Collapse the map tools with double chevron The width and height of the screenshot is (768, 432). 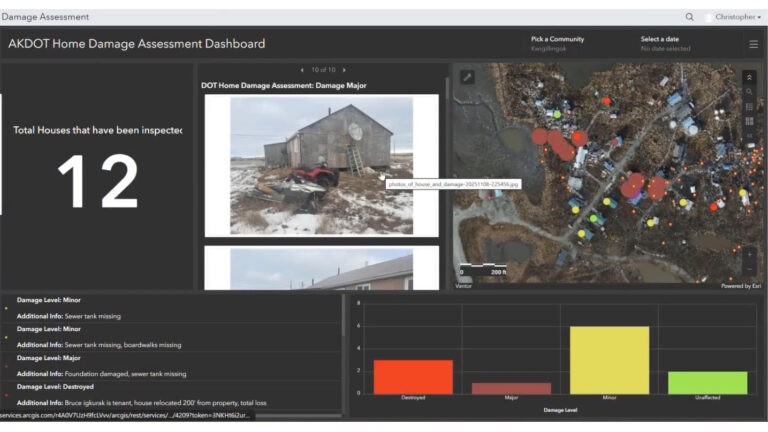click(749, 77)
